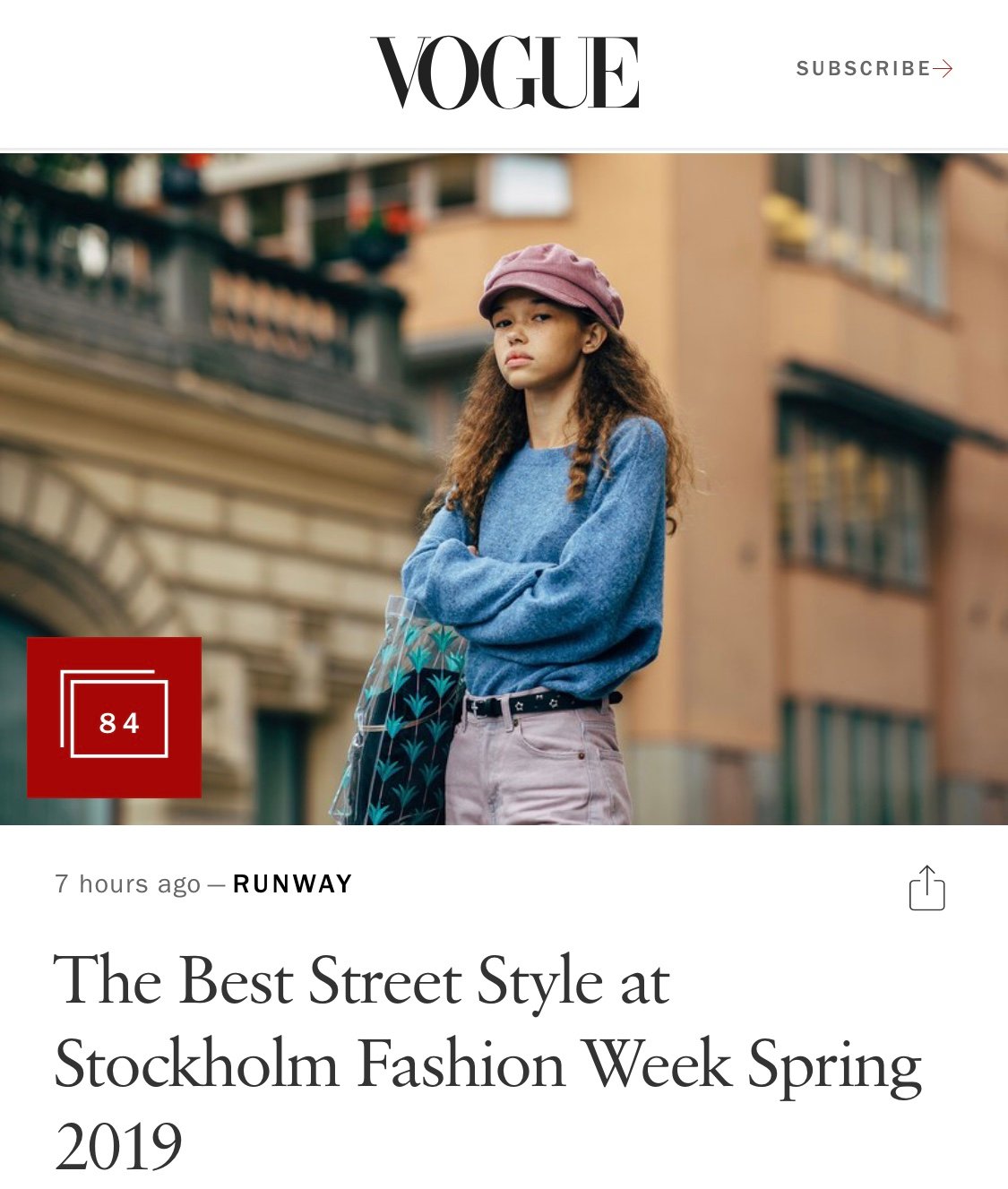This screenshot has height=1189, width=1008.
Task: Click the red arrow next to Subscribe
Action: (x=943, y=69)
